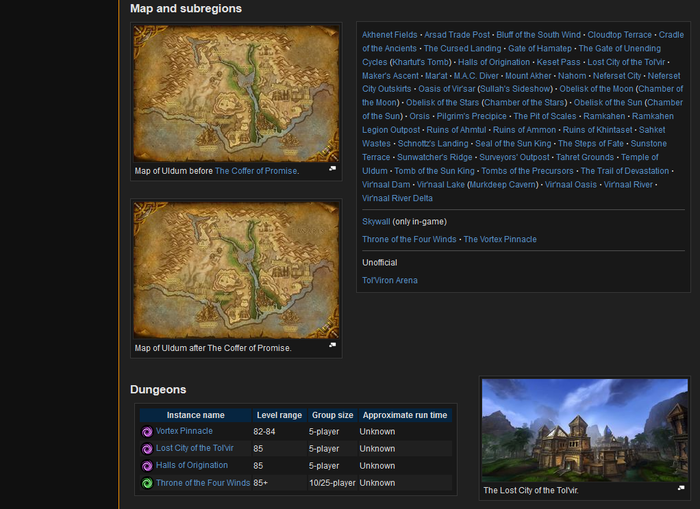Click enlarge icon below the Lost City image
The image size is (700, 509).
point(678,489)
